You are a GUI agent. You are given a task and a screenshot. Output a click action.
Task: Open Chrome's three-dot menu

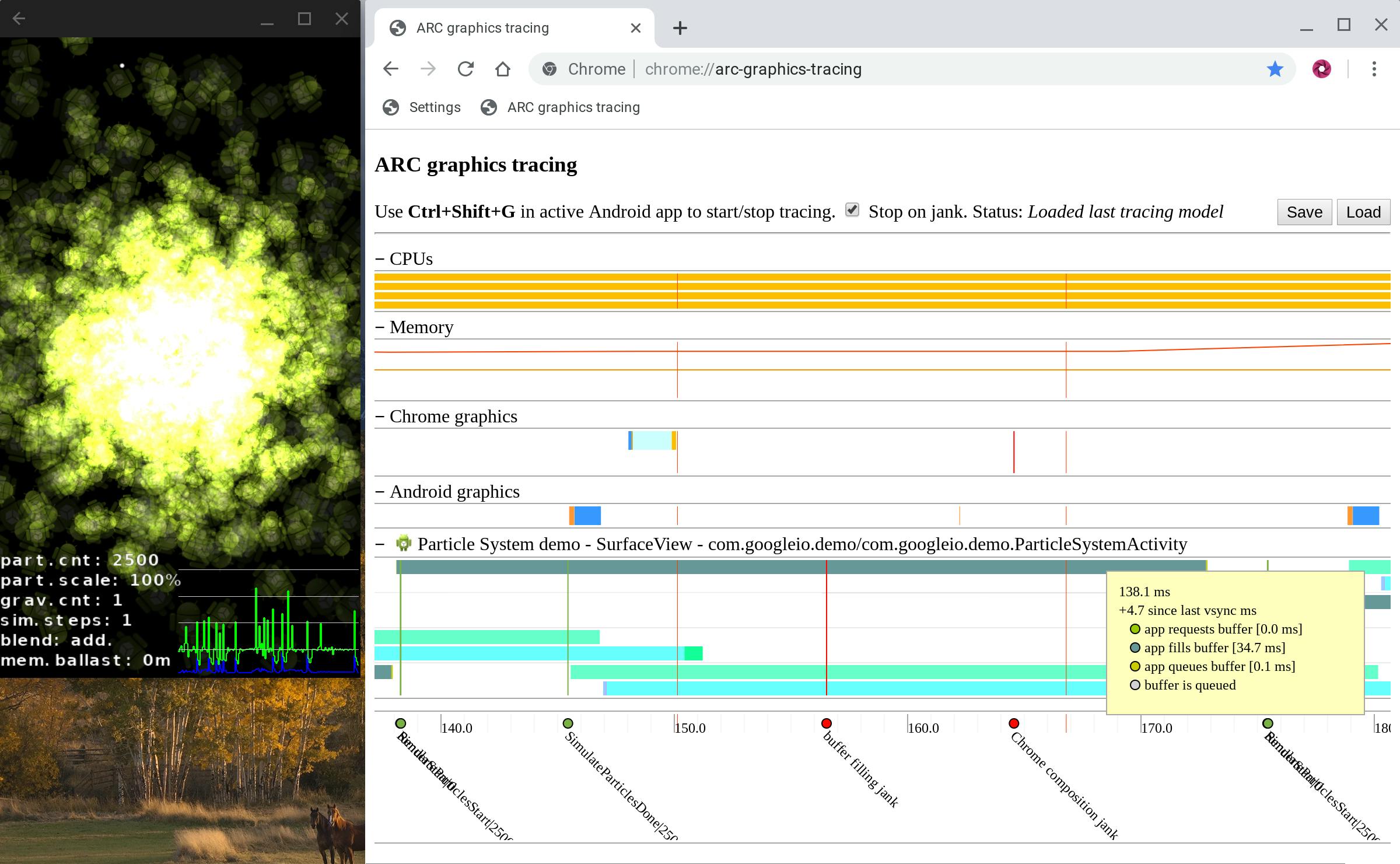(1374, 69)
